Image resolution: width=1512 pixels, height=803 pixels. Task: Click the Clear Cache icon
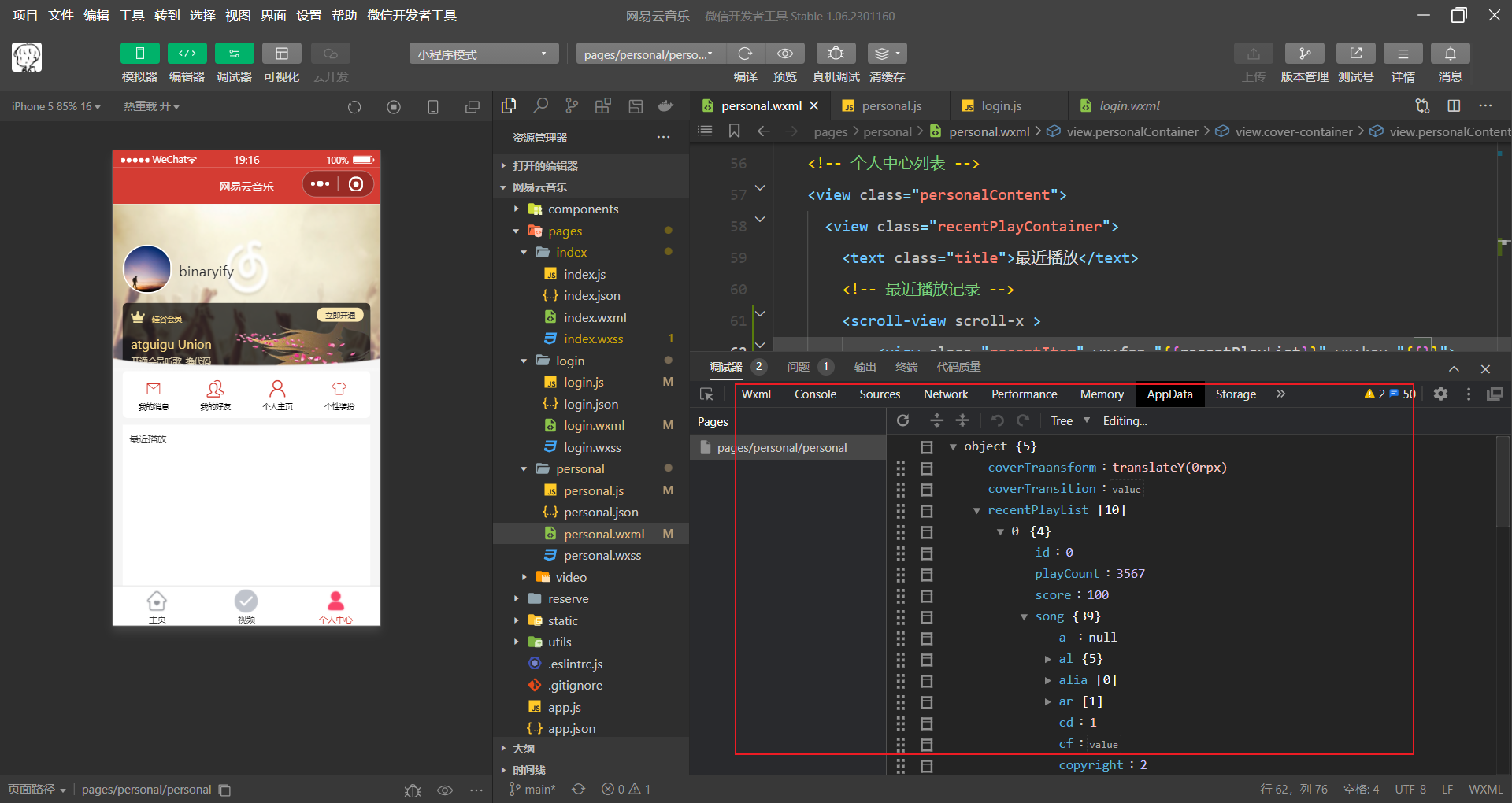(887, 54)
